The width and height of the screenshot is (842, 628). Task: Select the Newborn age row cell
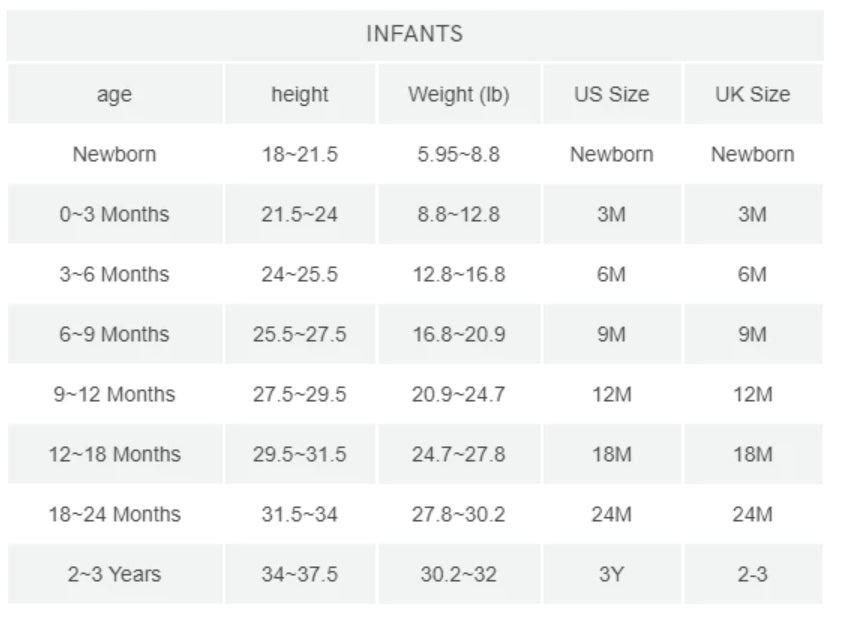(114, 155)
